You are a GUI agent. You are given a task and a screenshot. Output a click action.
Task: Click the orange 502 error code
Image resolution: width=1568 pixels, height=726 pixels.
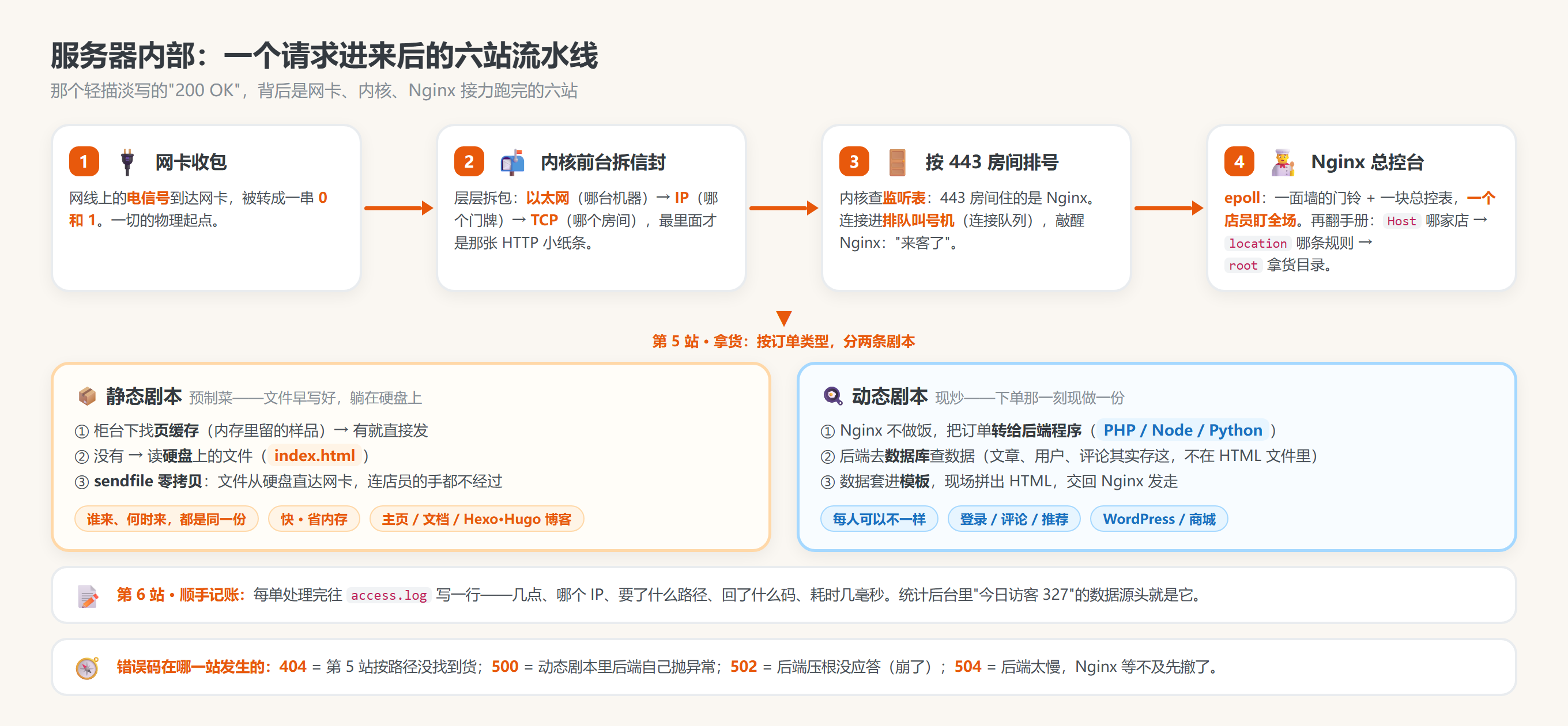click(743, 667)
